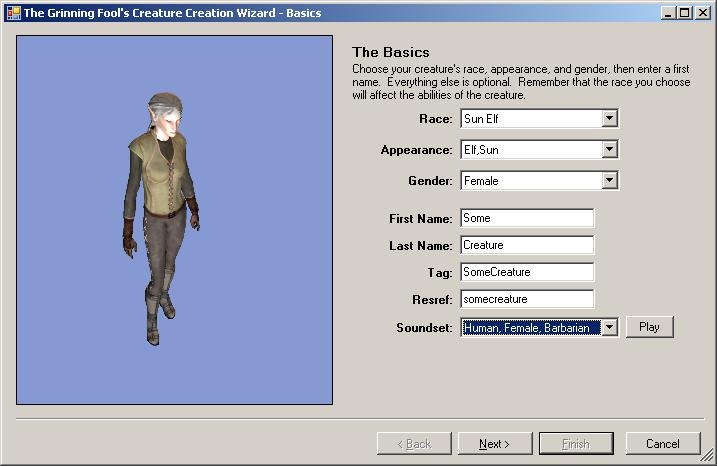Close the wizard with the X button
717x466 pixels.
point(701,13)
